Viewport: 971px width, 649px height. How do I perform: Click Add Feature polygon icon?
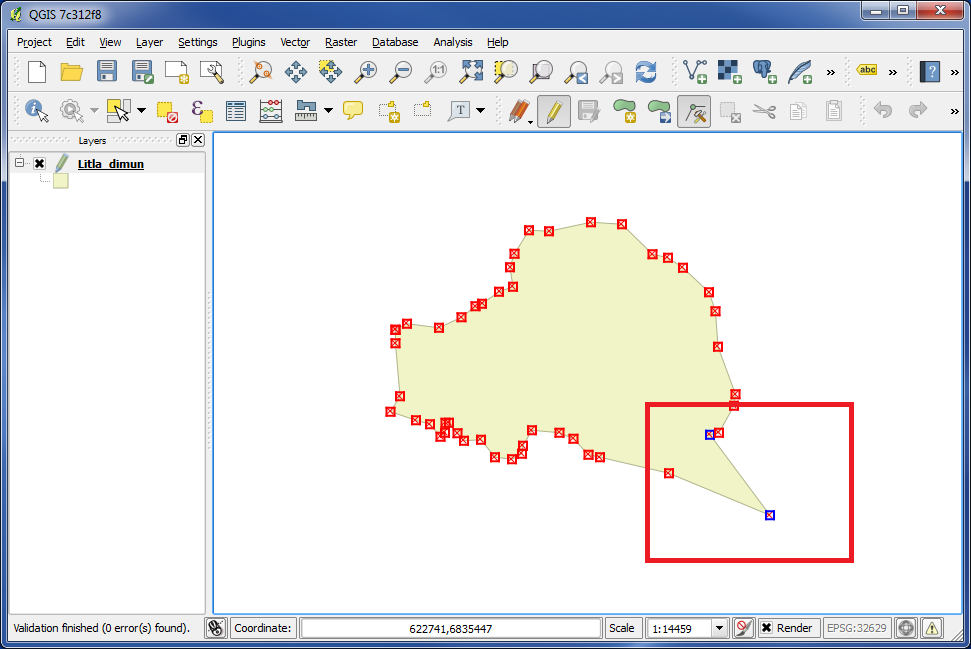(x=624, y=111)
